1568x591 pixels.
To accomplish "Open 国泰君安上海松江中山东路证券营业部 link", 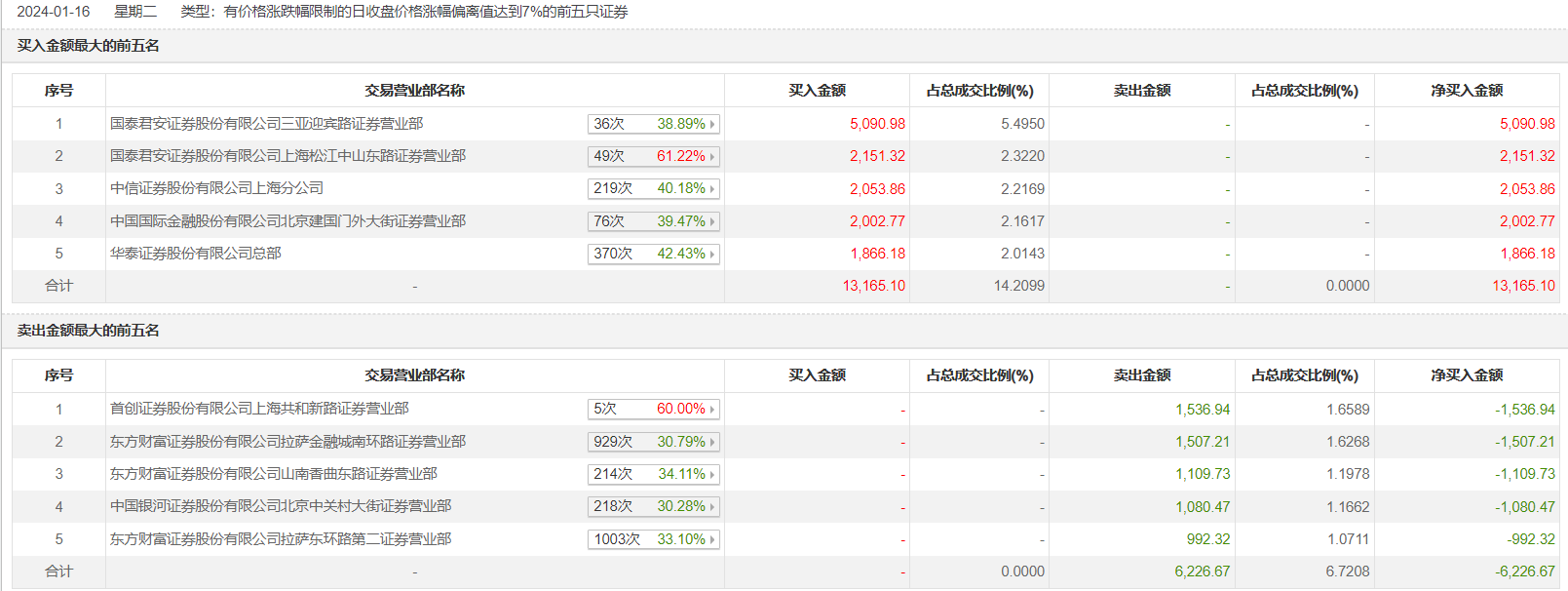I will (x=287, y=156).
